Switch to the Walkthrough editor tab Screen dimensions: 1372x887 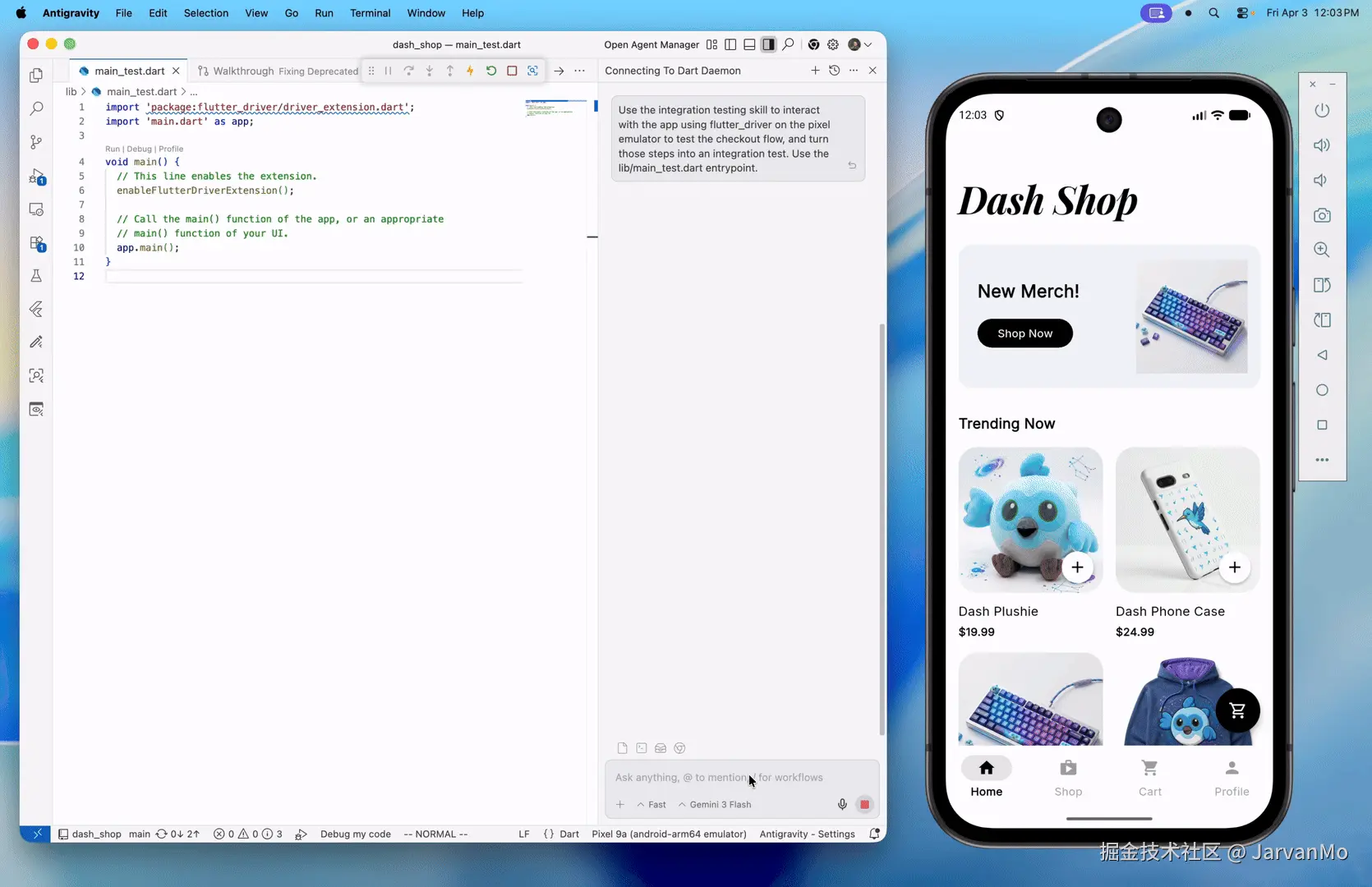point(278,71)
